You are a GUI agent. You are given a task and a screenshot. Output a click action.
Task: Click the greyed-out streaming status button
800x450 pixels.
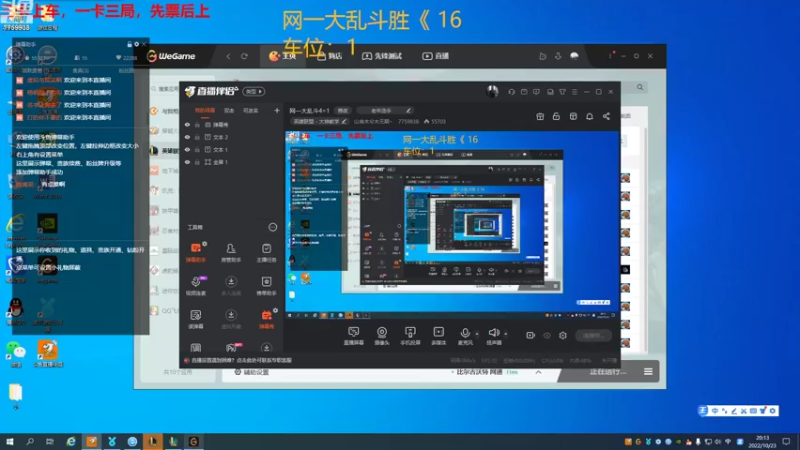coord(593,335)
